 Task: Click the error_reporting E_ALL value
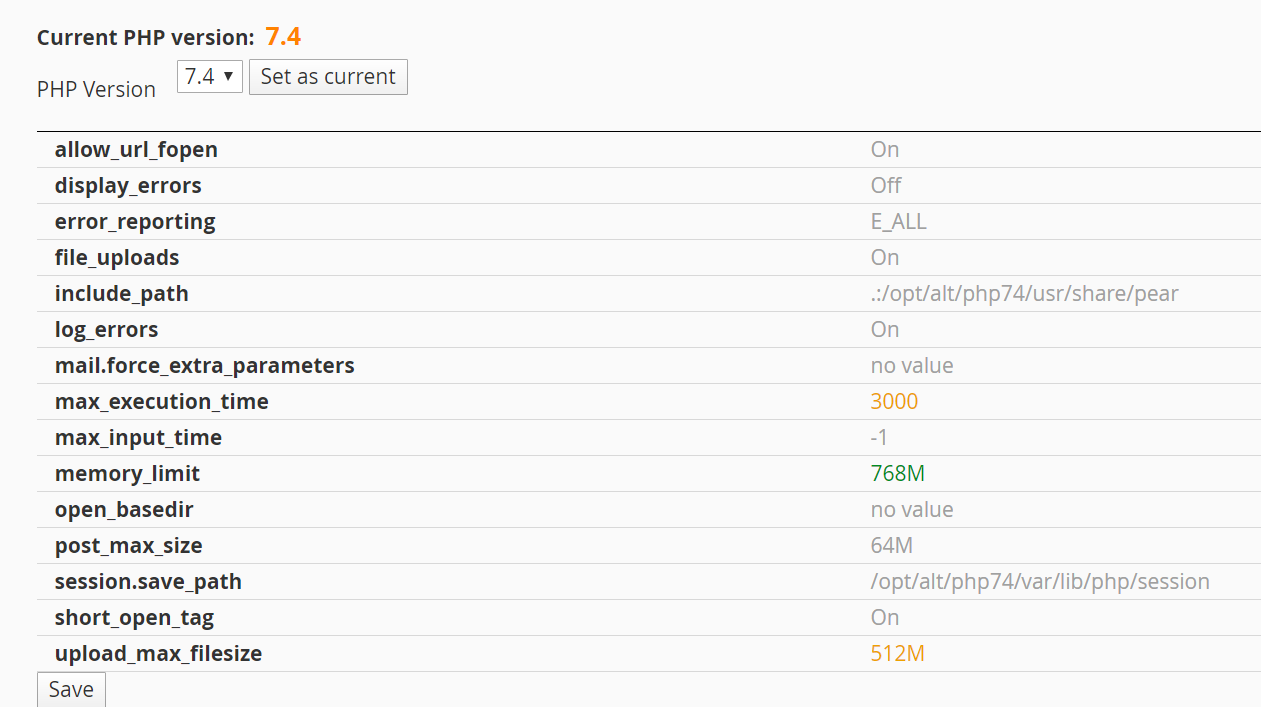click(898, 222)
